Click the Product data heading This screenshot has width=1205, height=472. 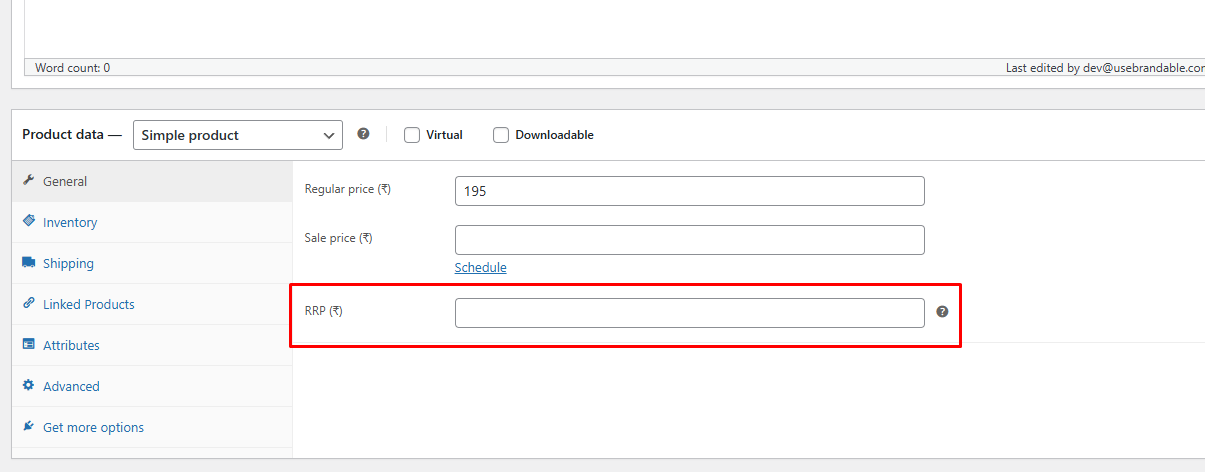coord(72,134)
